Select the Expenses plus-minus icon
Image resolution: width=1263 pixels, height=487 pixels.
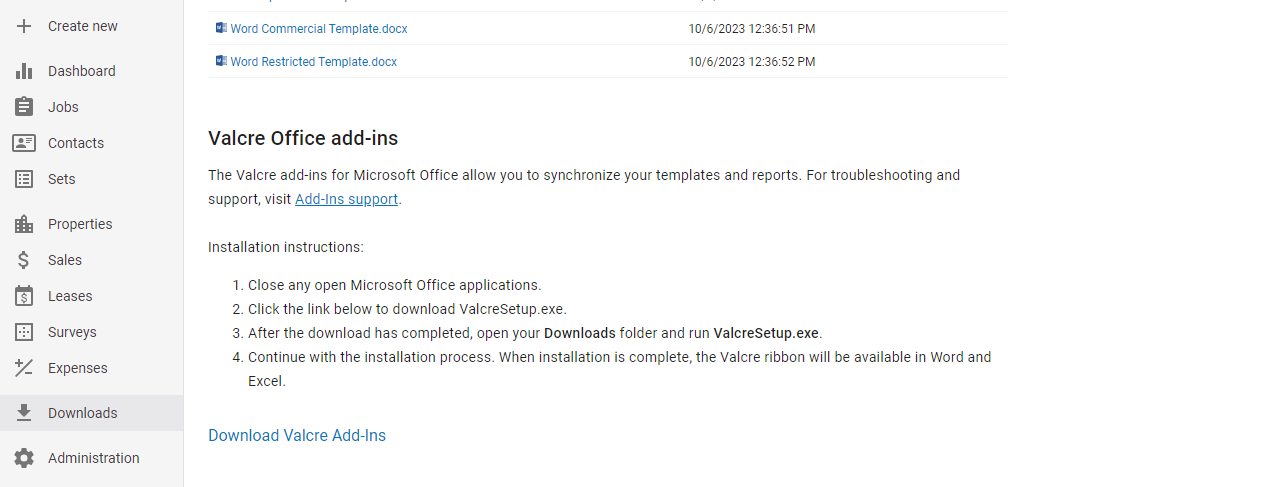click(x=24, y=368)
